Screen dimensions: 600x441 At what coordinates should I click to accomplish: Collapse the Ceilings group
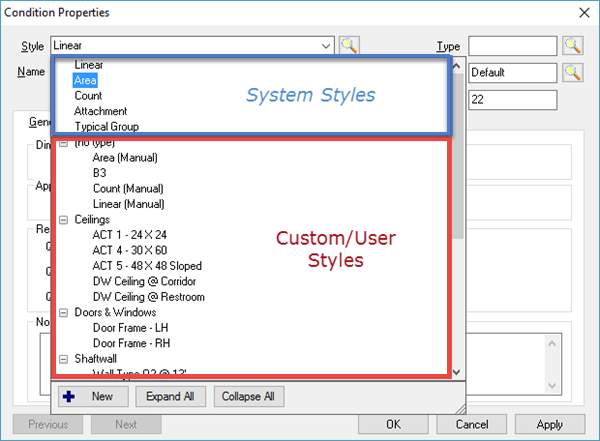pyautogui.click(x=64, y=220)
